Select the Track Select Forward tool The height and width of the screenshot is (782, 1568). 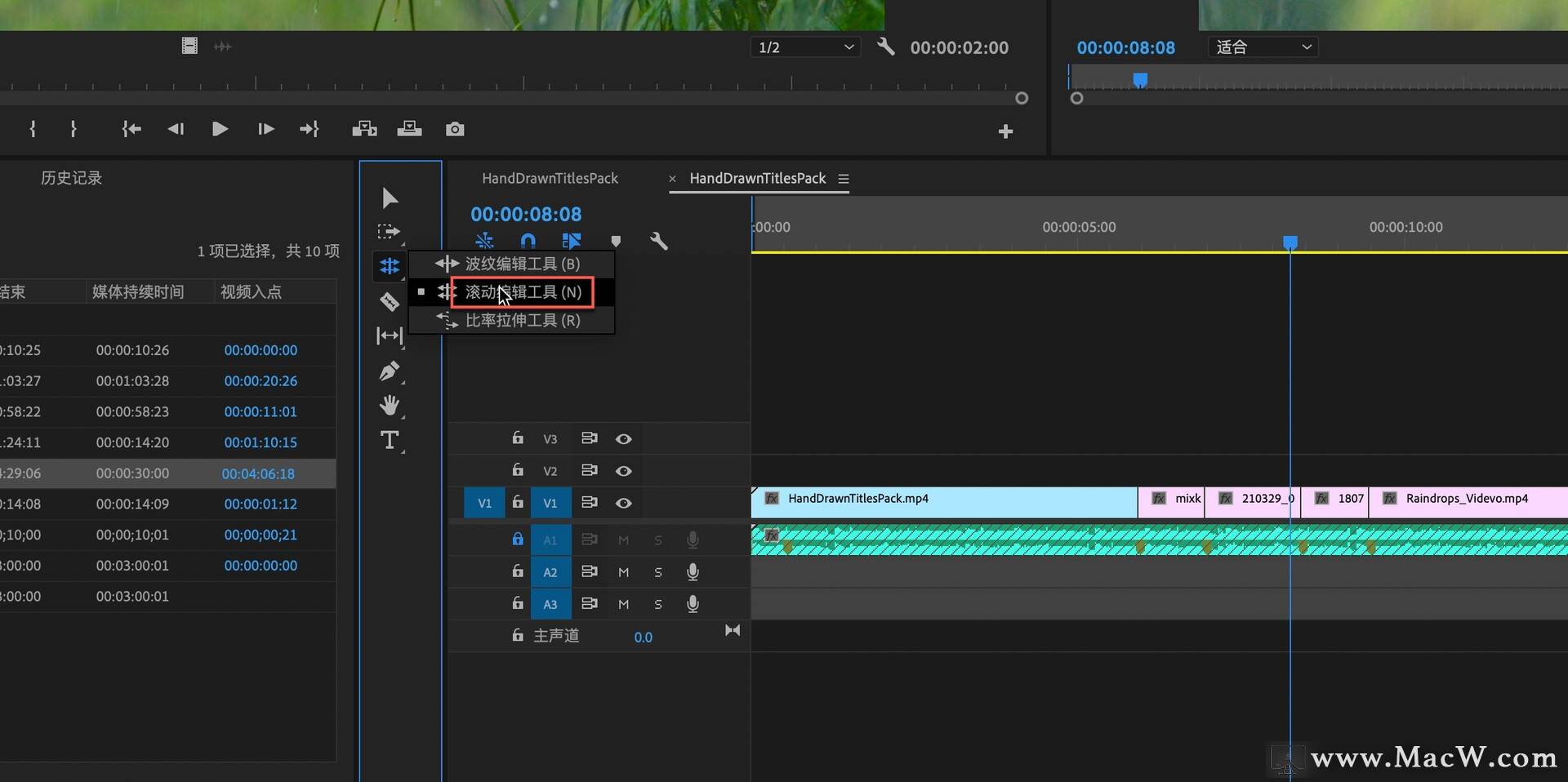coord(390,232)
